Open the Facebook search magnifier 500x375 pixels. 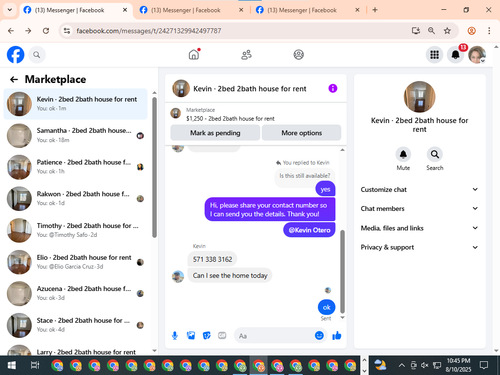click(x=37, y=55)
